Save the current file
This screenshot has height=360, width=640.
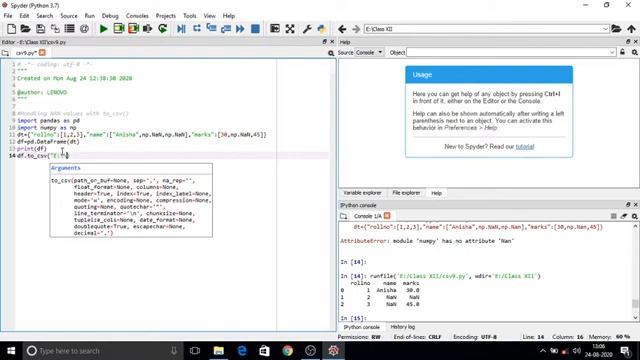click(x=40, y=29)
